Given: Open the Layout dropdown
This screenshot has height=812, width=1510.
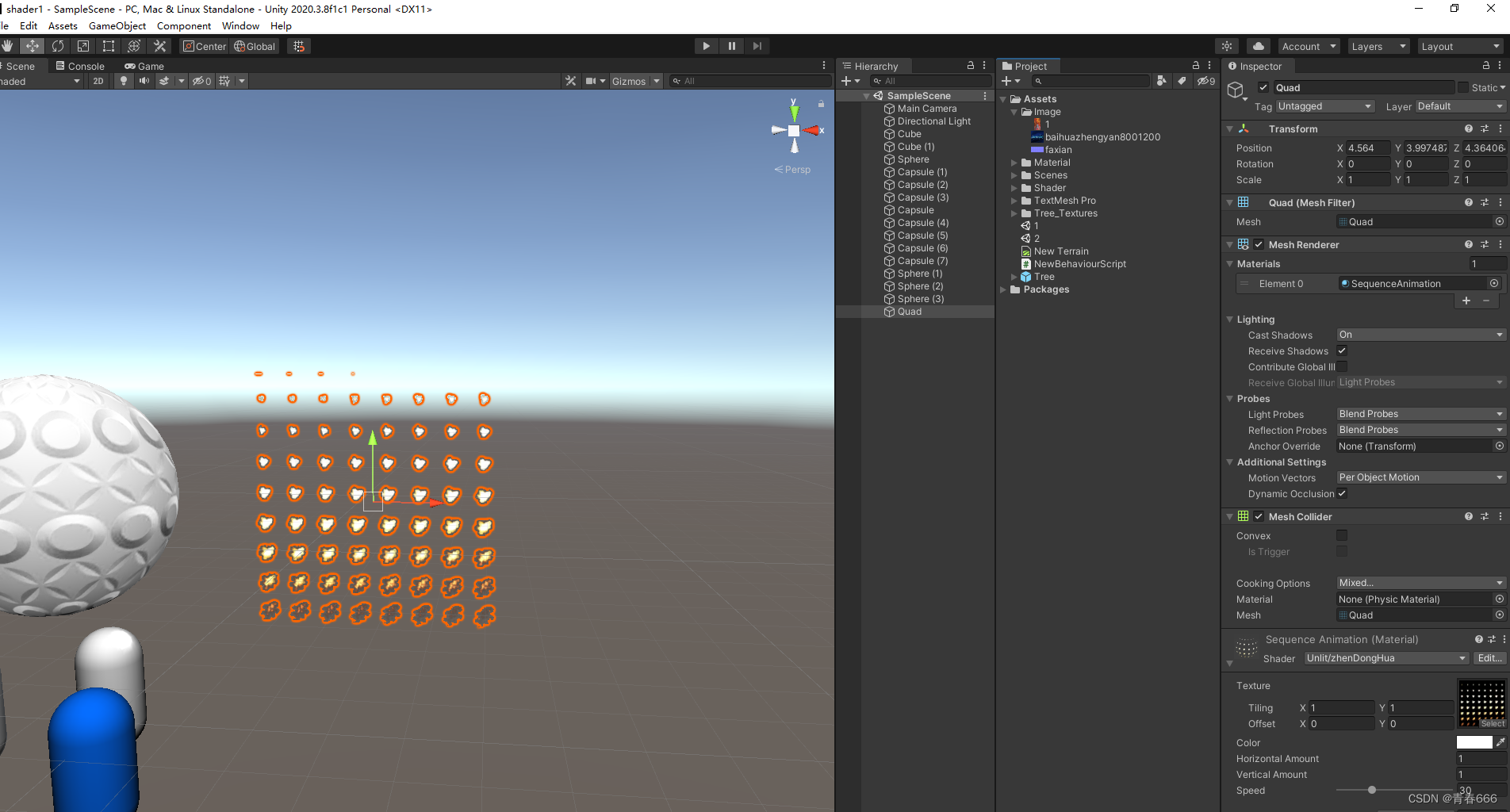Looking at the screenshot, I should (1460, 46).
